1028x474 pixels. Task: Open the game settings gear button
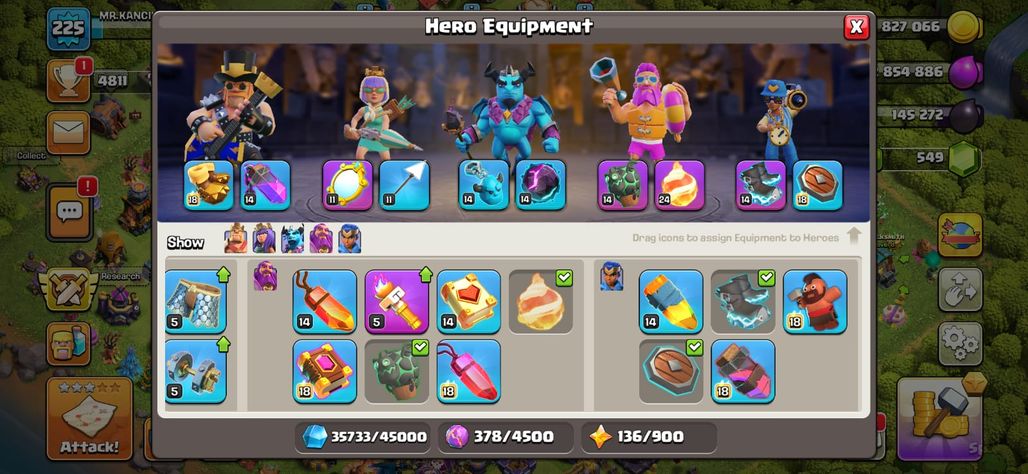pos(960,344)
